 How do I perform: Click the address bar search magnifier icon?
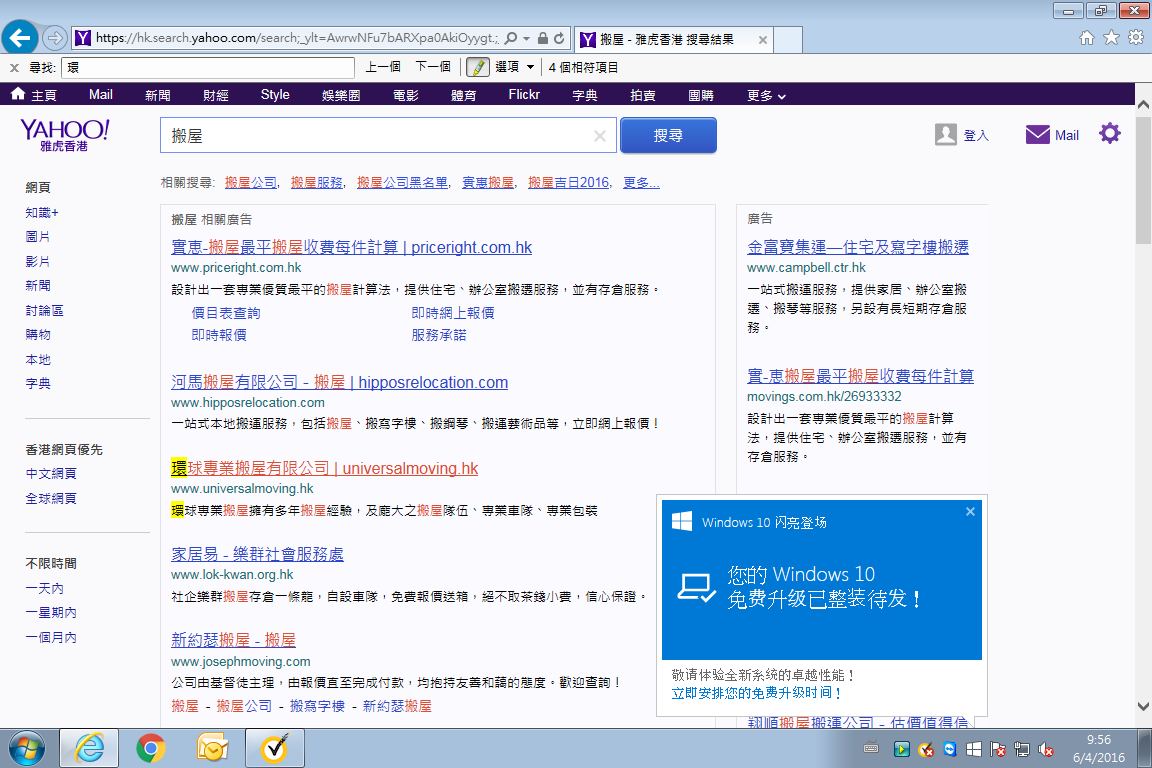coord(511,38)
